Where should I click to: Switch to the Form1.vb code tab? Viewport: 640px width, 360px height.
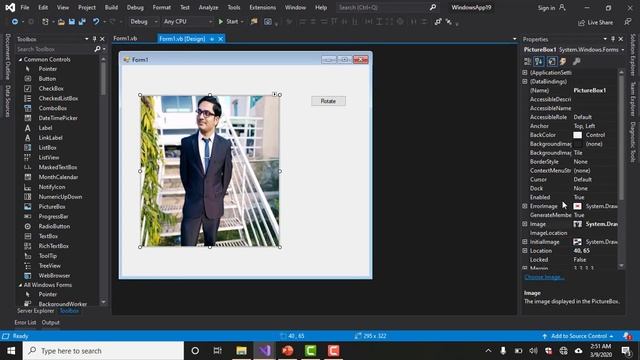(125, 38)
